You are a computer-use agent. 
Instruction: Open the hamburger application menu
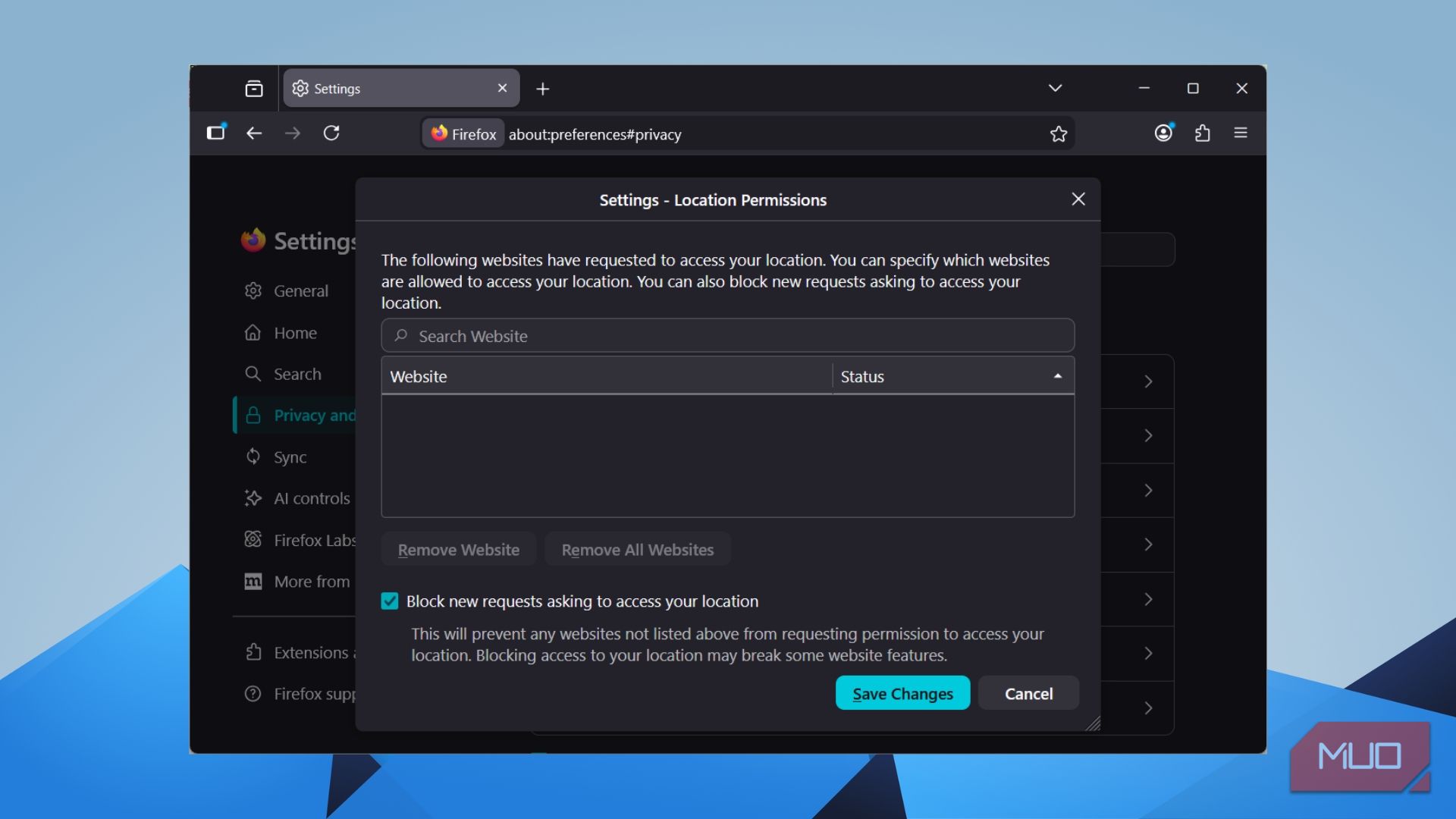point(1241,133)
